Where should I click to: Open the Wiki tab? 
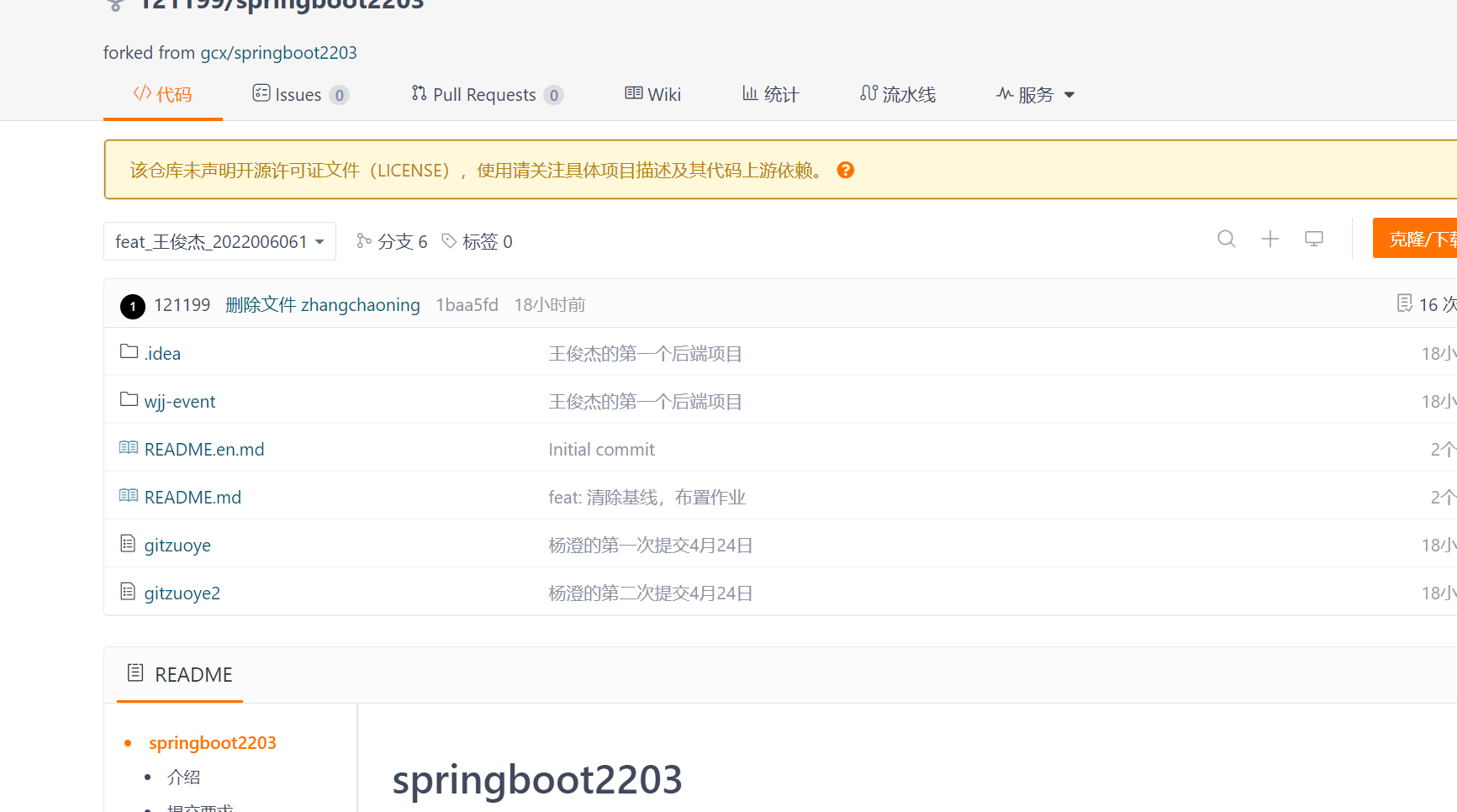[x=652, y=94]
